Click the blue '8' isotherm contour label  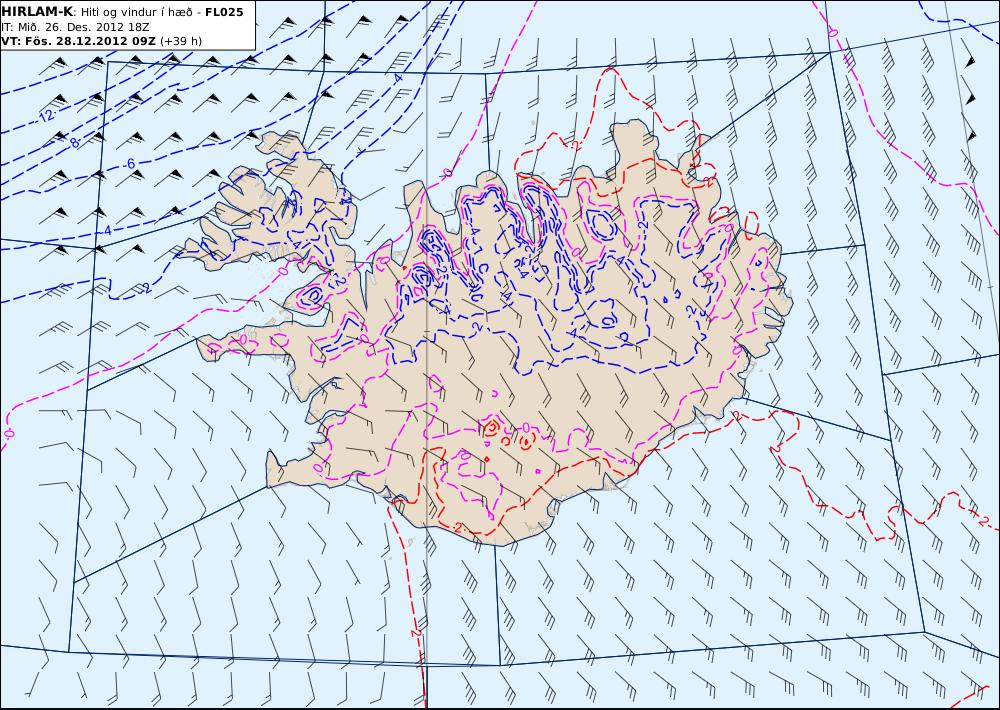coord(75,143)
